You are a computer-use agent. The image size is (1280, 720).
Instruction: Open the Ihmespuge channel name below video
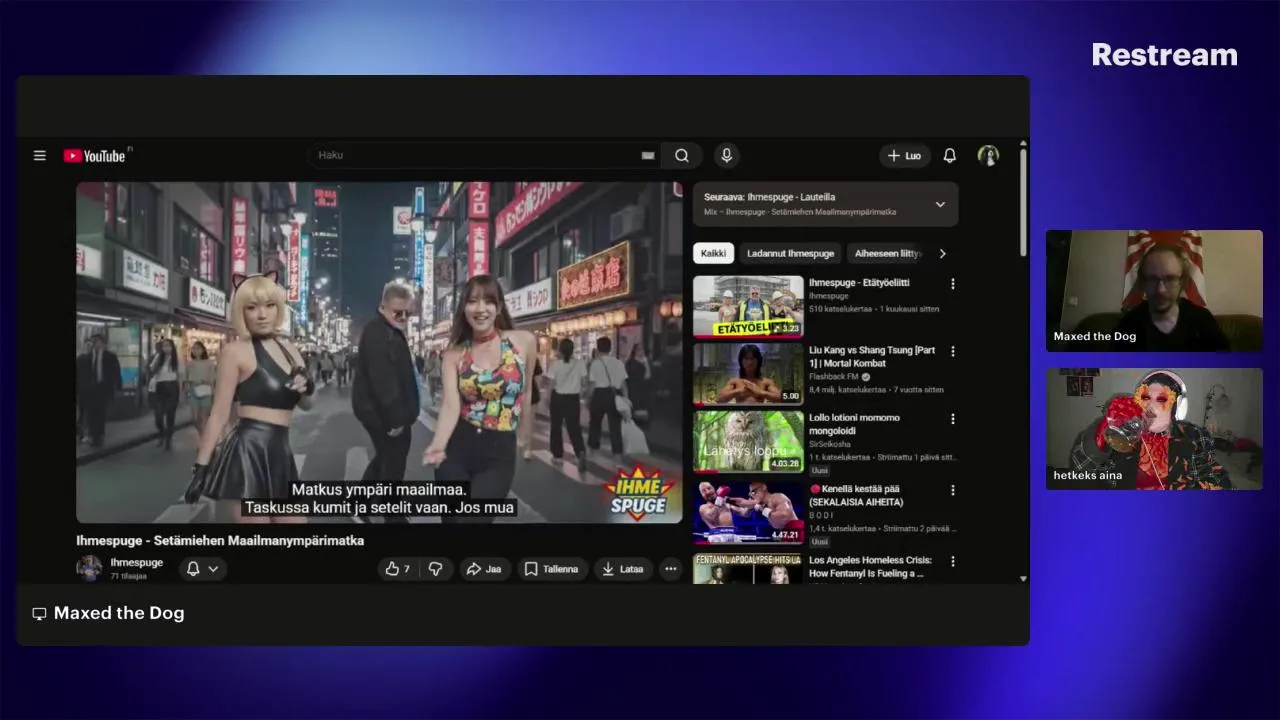[x=136, y=563]
